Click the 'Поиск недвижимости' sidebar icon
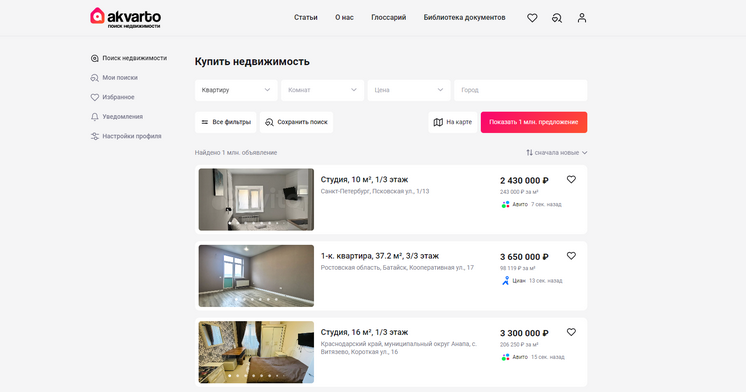The width and height of the screenshot is (746, 392). (95, 59)
